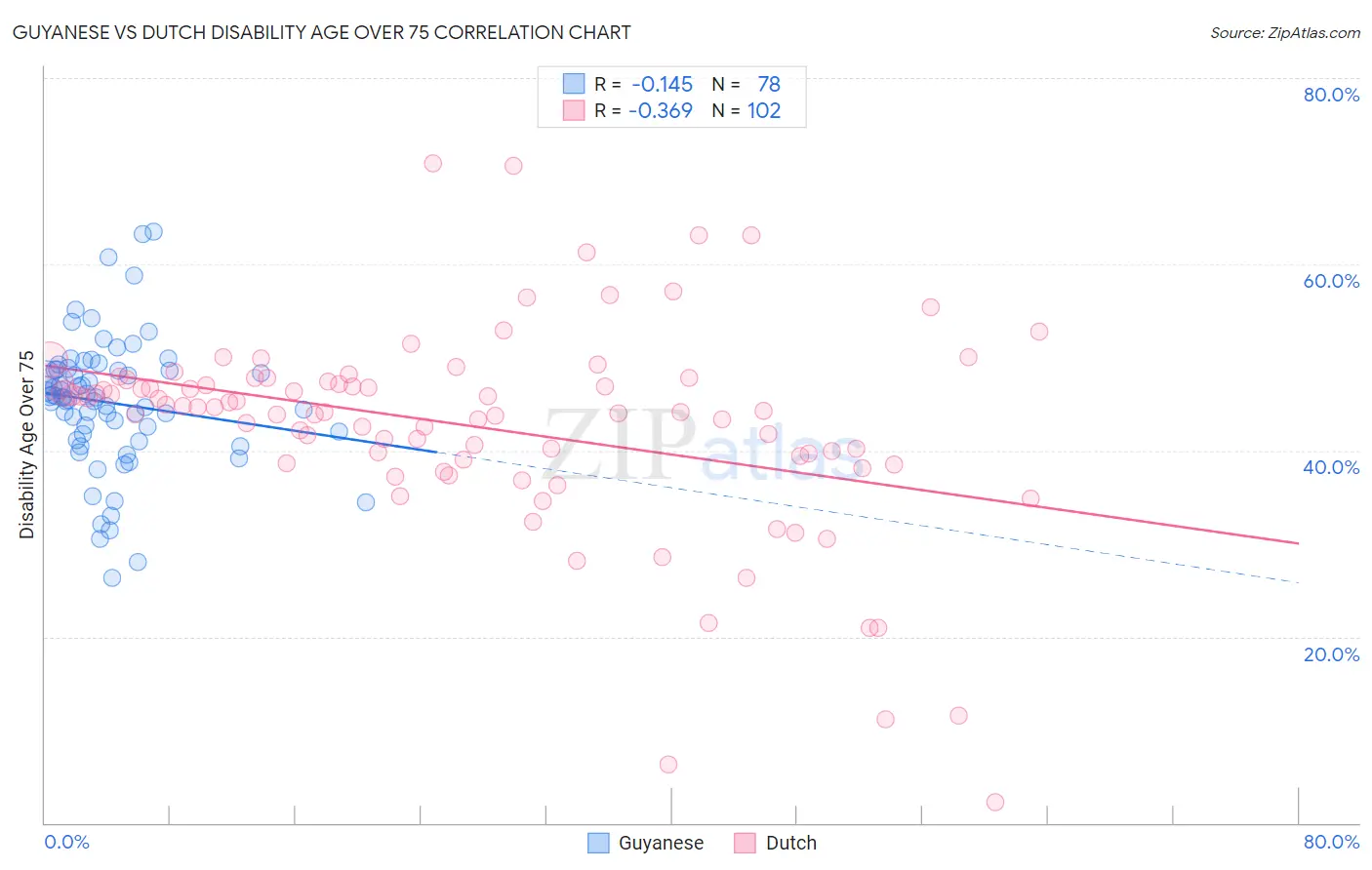The height and width of the screenshot is (870, 1372).
Task: Select the N = 102 sample count
Action: 747,110
